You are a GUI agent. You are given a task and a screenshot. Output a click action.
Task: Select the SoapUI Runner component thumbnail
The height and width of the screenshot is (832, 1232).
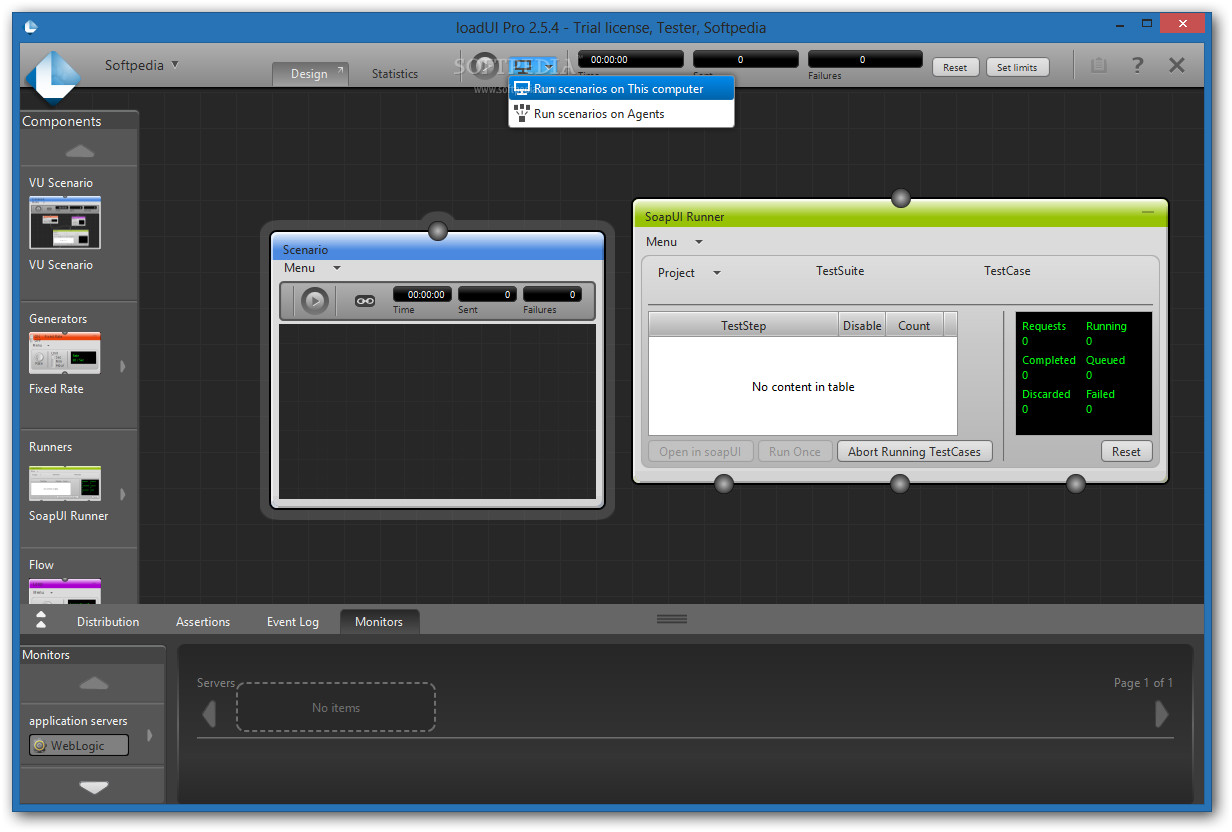65,483
